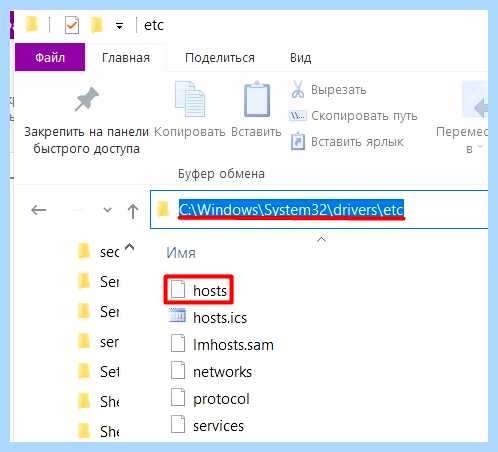Click the Скопировать путь path icon
Image resolution: width=498 pixels, height=452 pixels.
point(297,116)
